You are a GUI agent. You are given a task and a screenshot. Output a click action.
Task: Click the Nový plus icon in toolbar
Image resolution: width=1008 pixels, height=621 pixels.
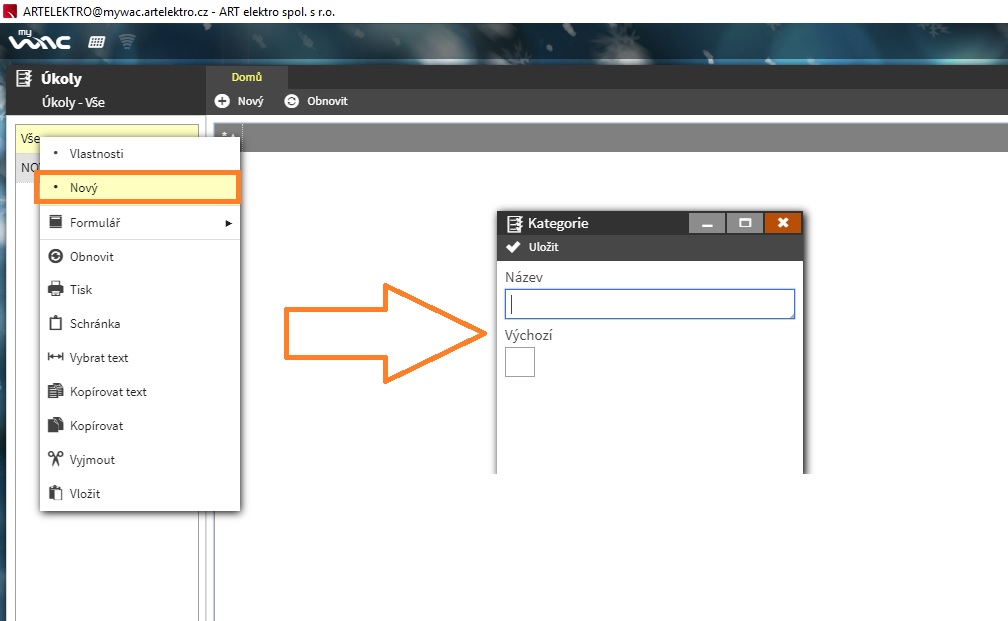223,101
